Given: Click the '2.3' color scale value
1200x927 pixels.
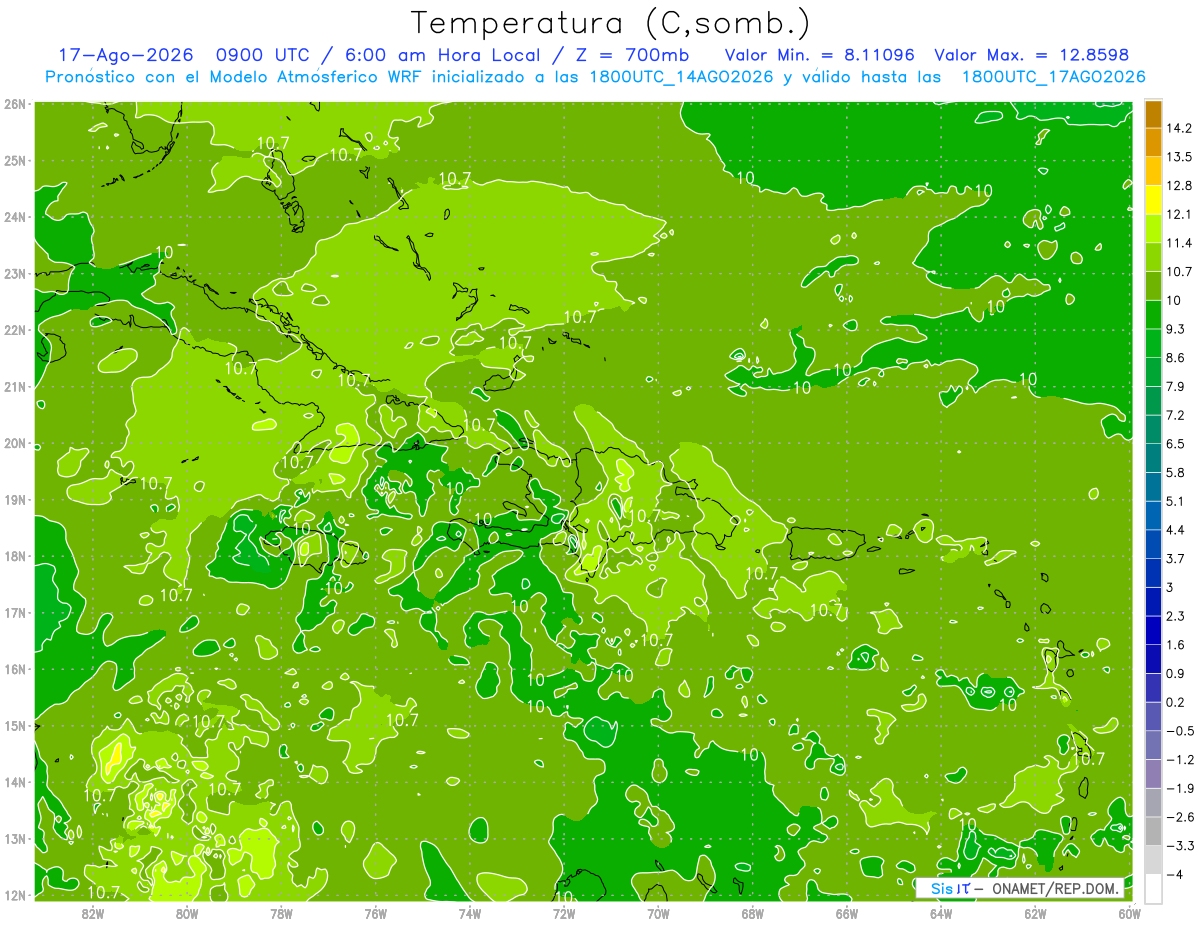Looking at the screenshot, I should [x=1175, y=616].
